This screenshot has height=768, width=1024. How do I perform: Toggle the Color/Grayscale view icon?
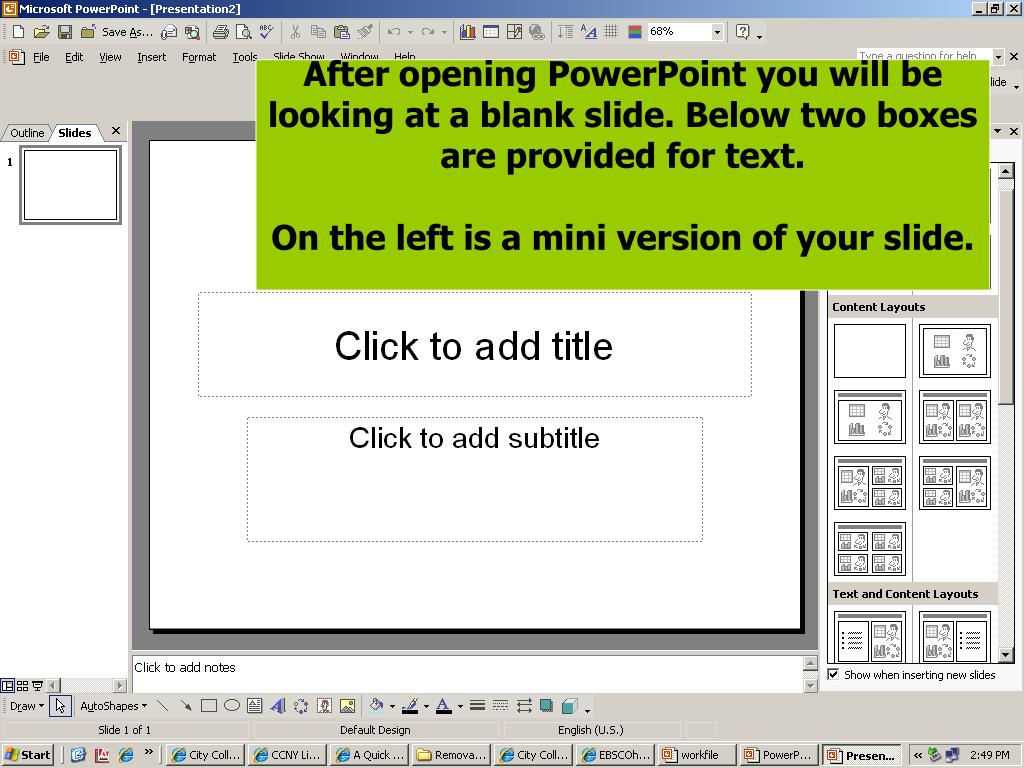tap(635, 31)
